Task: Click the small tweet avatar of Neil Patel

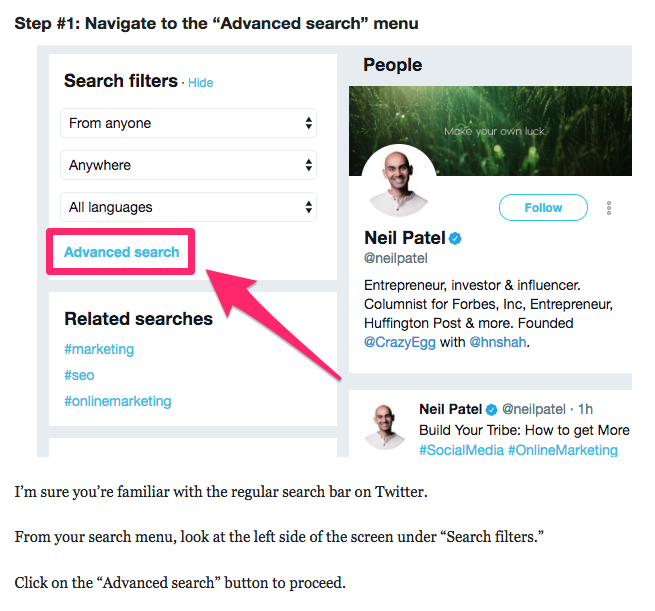Action: (x=384, y=427)
